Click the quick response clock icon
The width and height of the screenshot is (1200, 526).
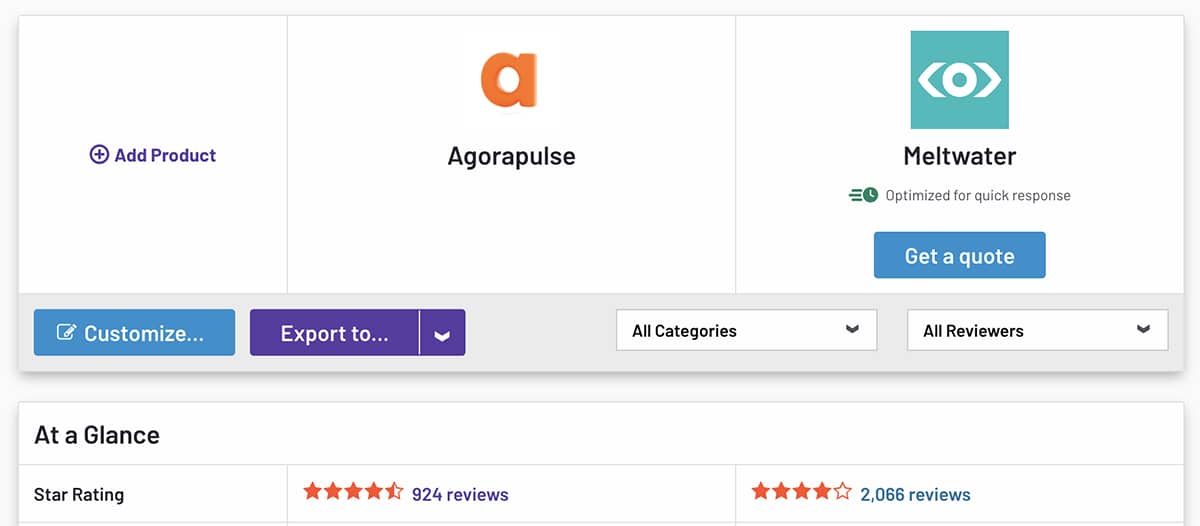coord(864,195)
